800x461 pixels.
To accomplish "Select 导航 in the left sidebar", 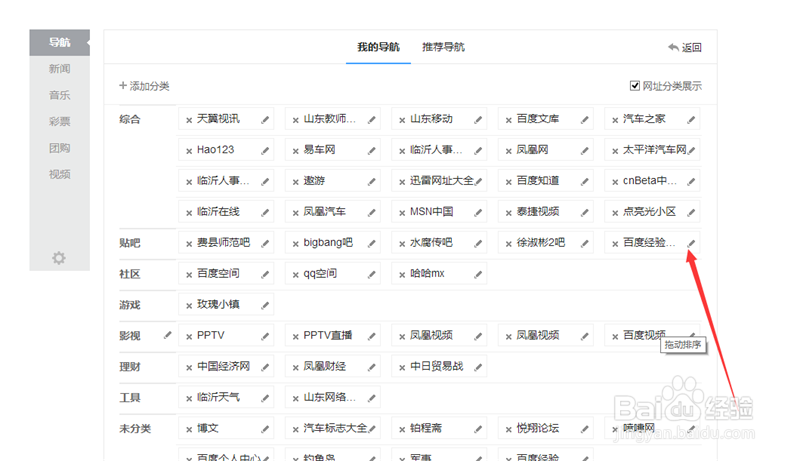I will click(60, 42).
